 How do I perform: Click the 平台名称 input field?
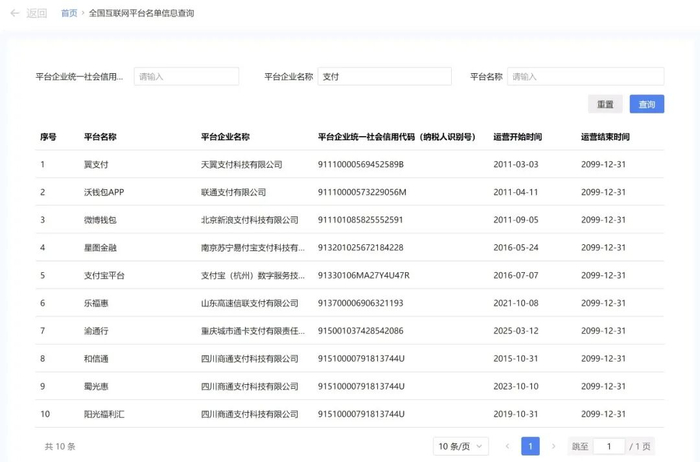pyautogui.click(x=585, y=77)
